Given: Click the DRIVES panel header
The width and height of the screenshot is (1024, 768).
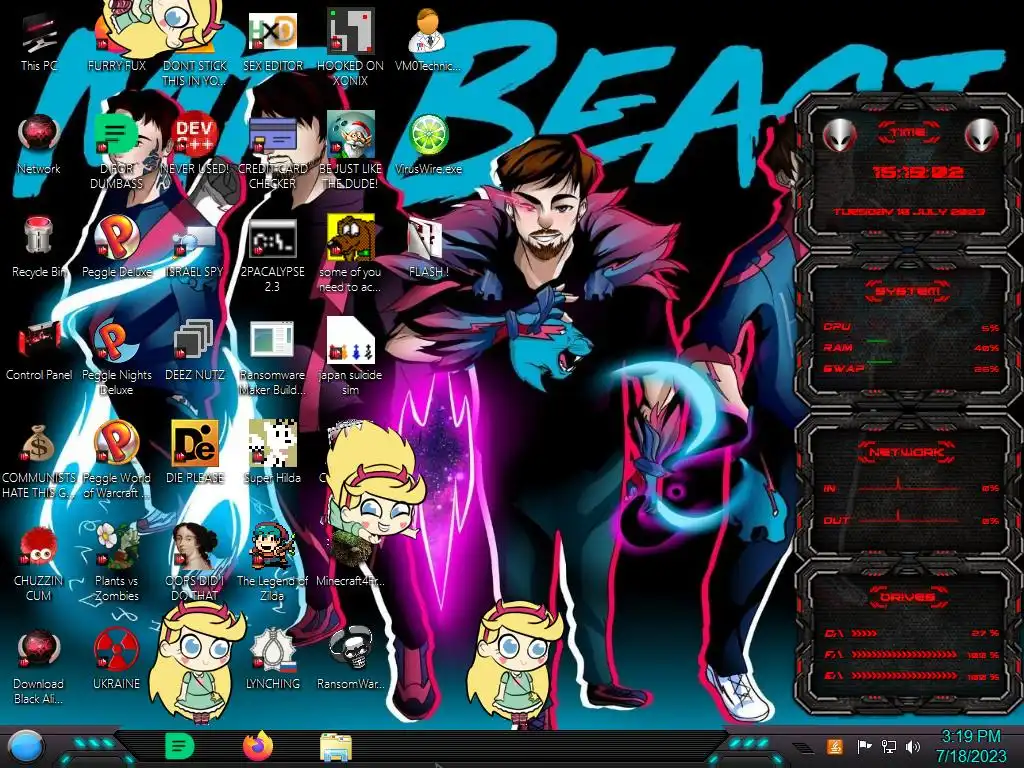Looking at the screenshot, I should (x=908, y=597).
